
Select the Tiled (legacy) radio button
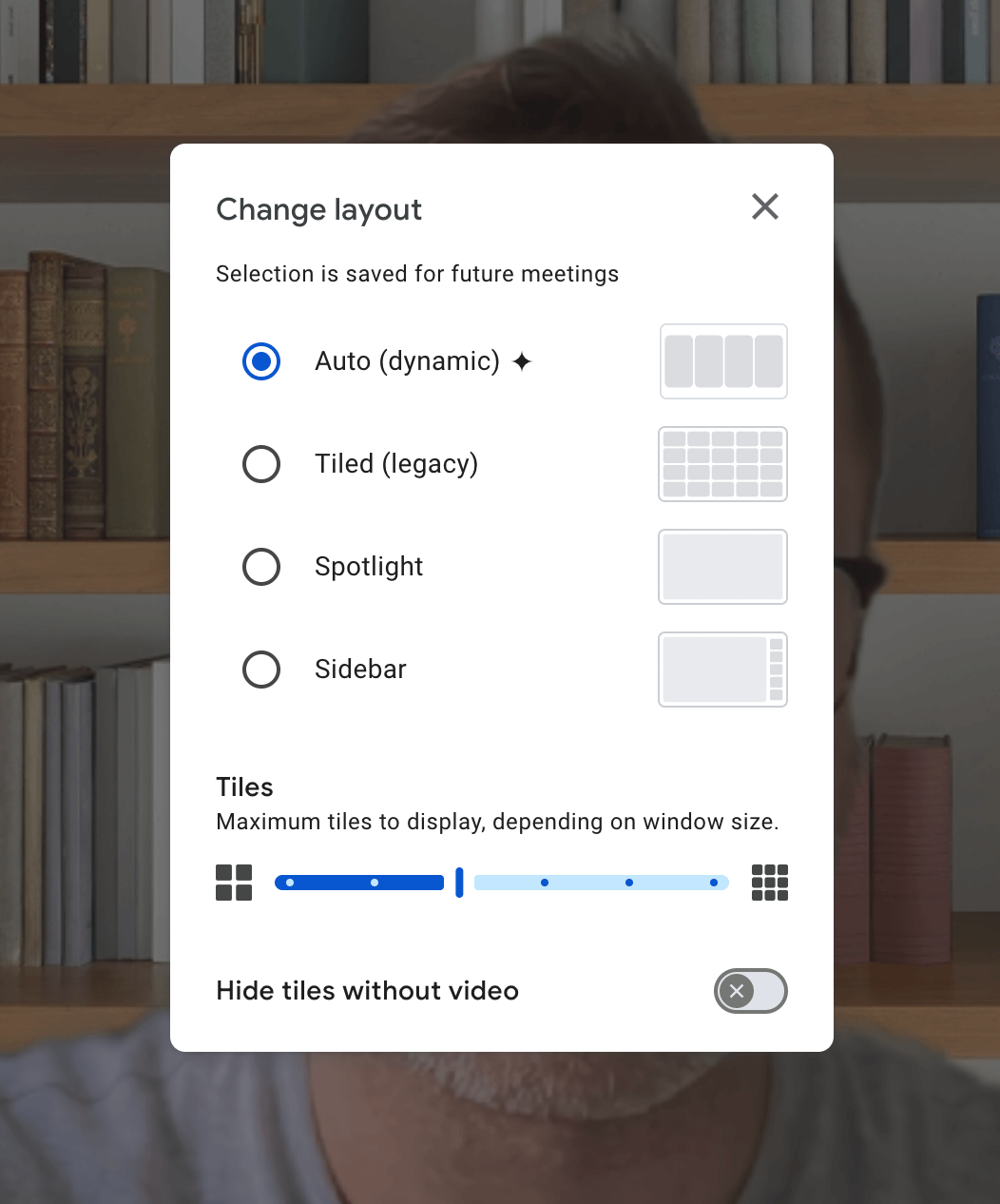click(x=261, y=464)
